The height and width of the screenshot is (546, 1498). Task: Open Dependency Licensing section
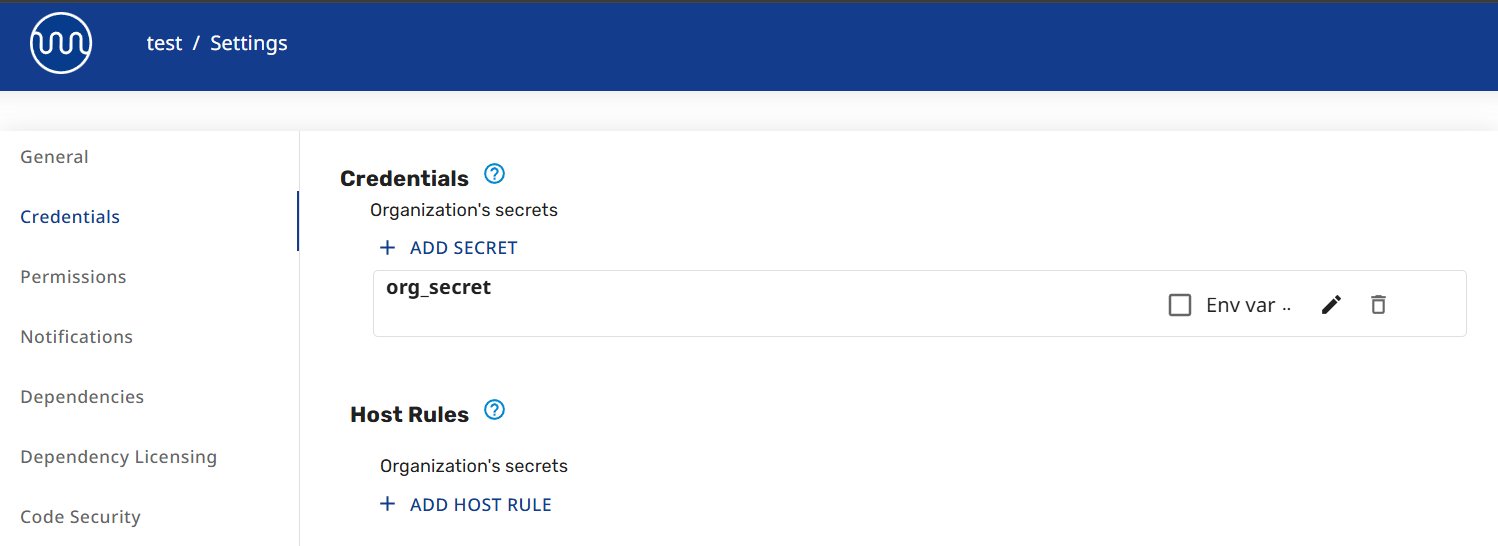(x=118, y=457)
